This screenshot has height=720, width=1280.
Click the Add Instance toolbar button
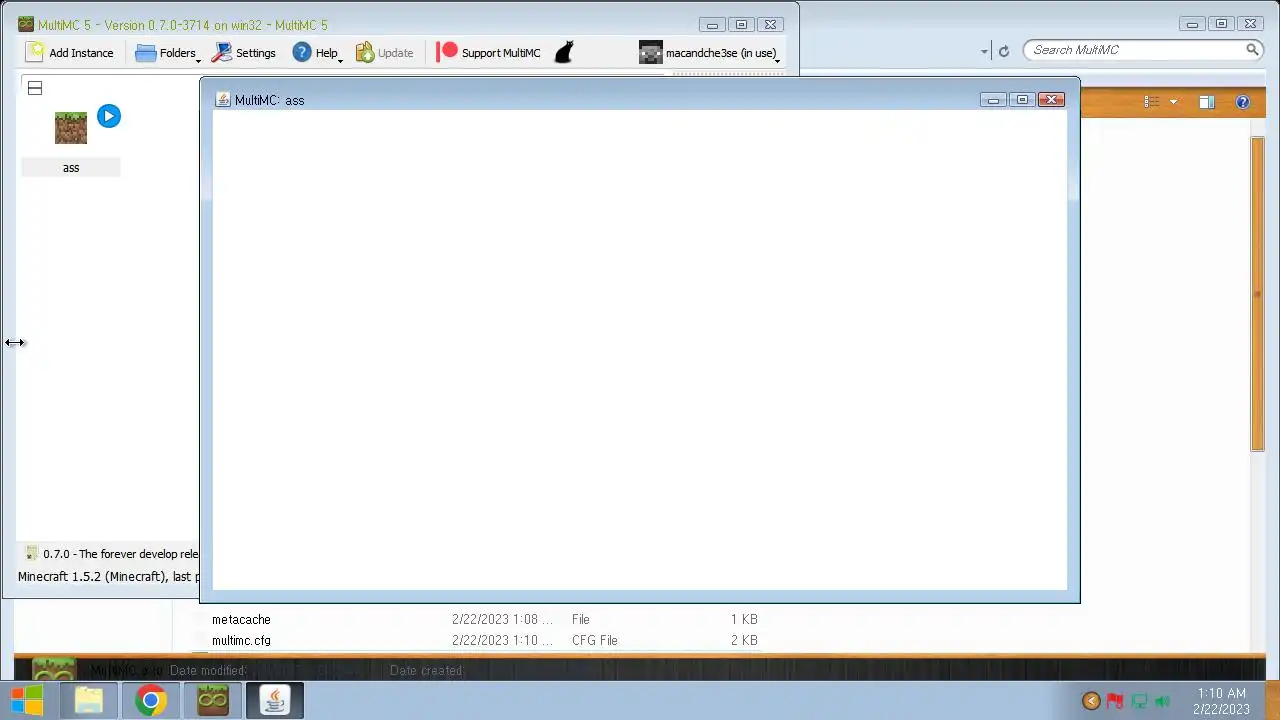(70, 53)
